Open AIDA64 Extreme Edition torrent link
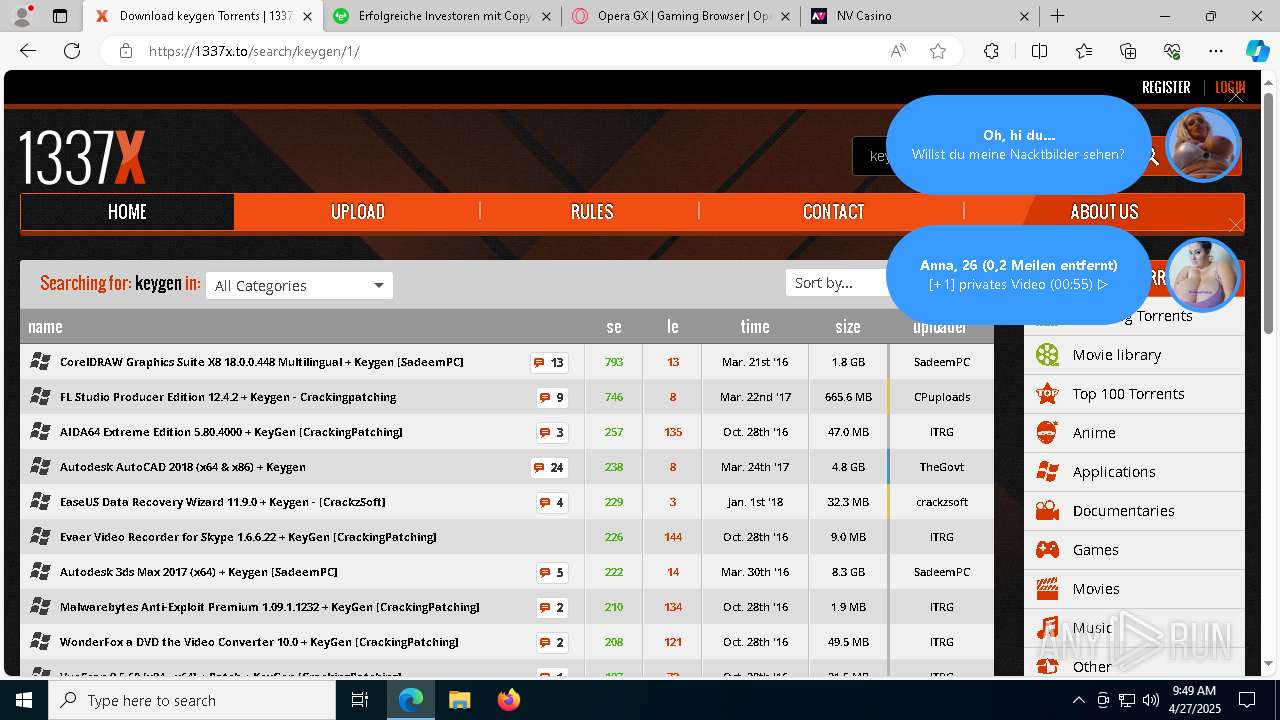1280x720 pixels. click(x=231, y=432)
